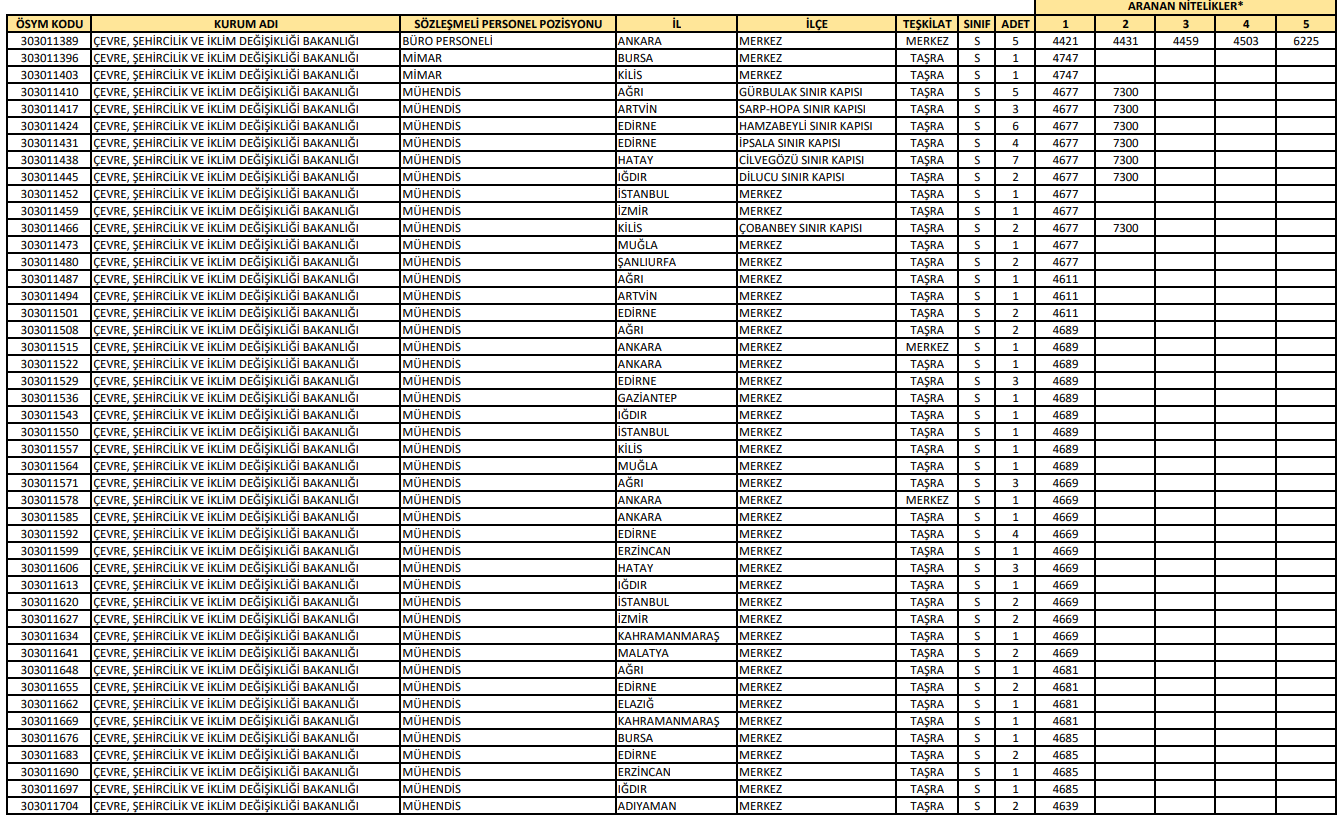The image size is (1342, 817).
Task: Select column header 3 under ARANAN NİTELİKLER
Action: tap(1185, 23)
